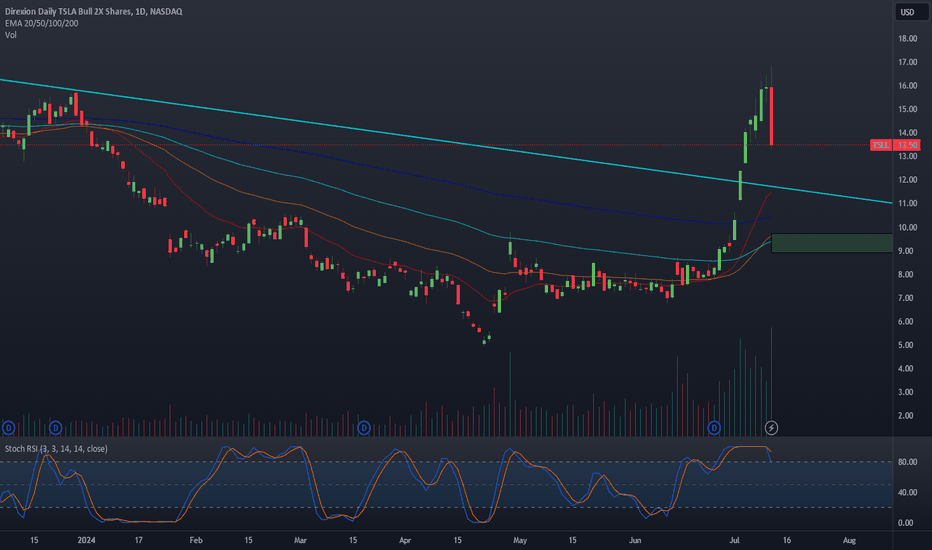Click the 10.00 price axis label

point(908,227)
